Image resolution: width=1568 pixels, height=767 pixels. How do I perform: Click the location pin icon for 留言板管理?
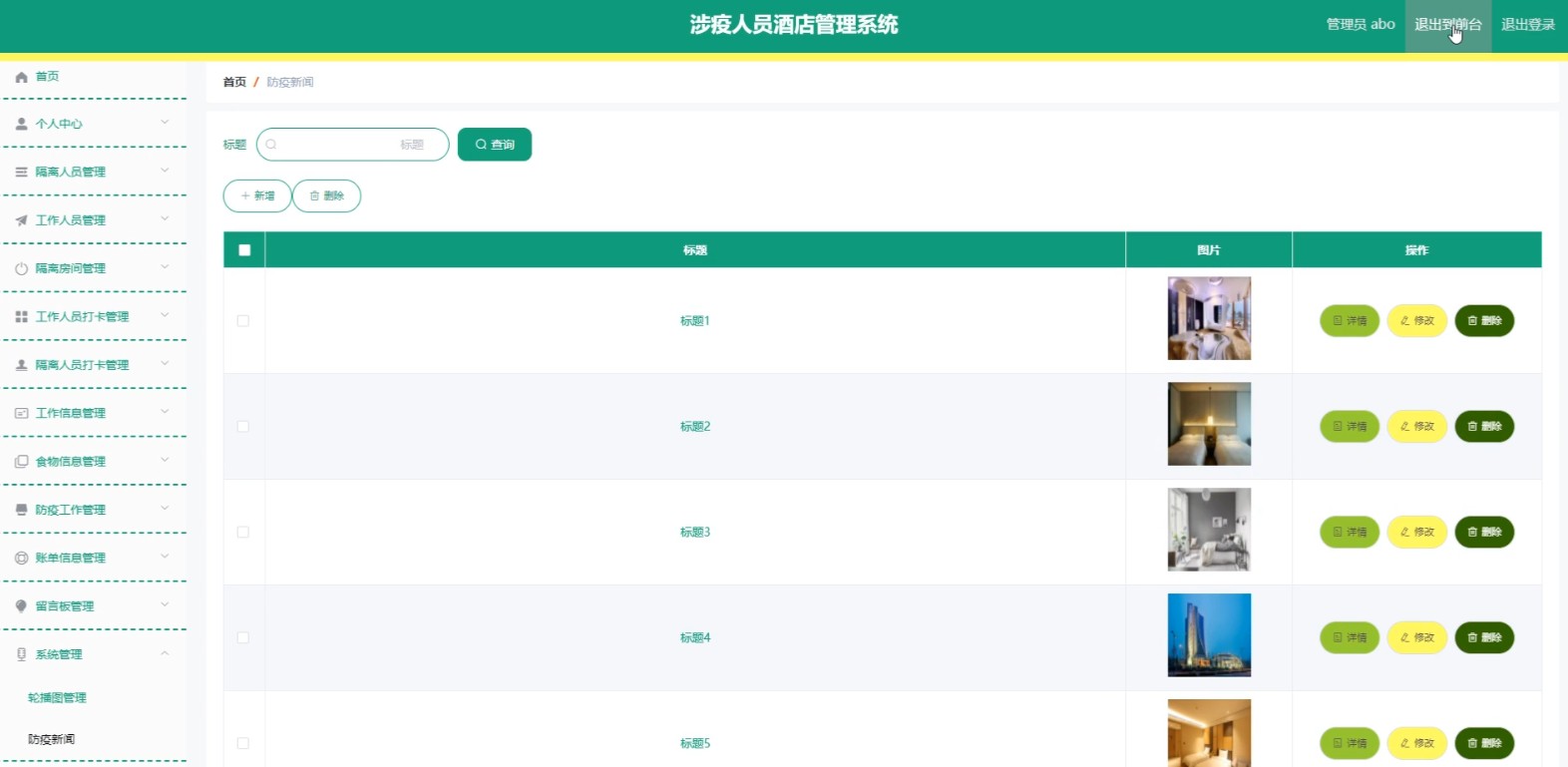(x=21, y=606)
